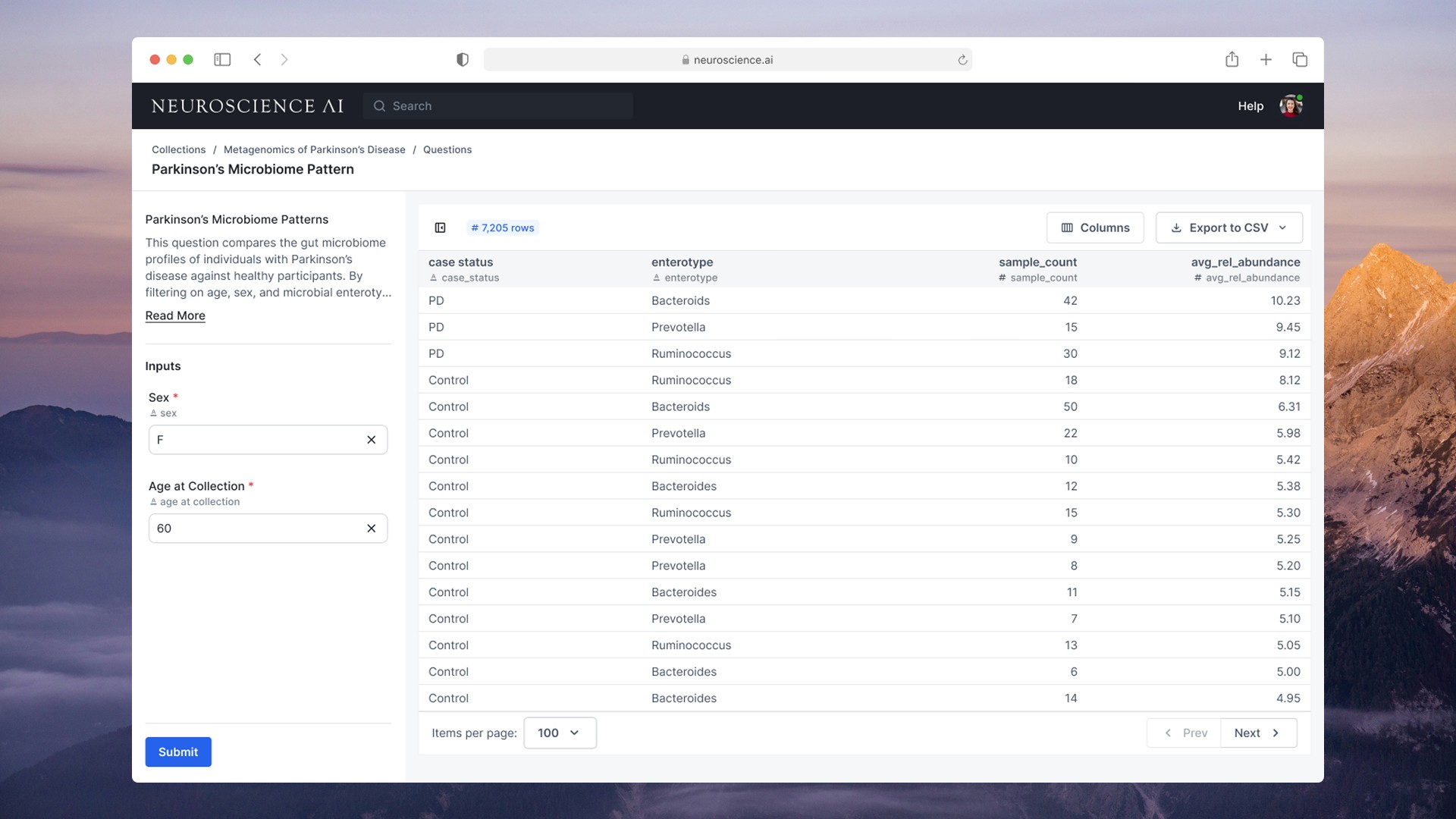Clear the Age at Collection input with its X
This screenshot has height=819, width=1456.
(372, 529)
